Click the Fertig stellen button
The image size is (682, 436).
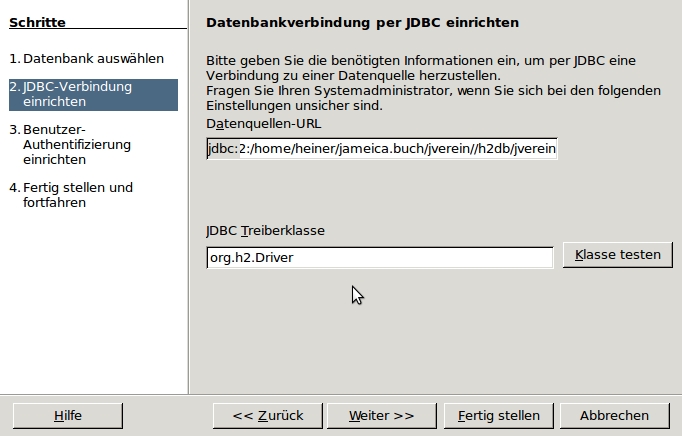coord(498,415)
